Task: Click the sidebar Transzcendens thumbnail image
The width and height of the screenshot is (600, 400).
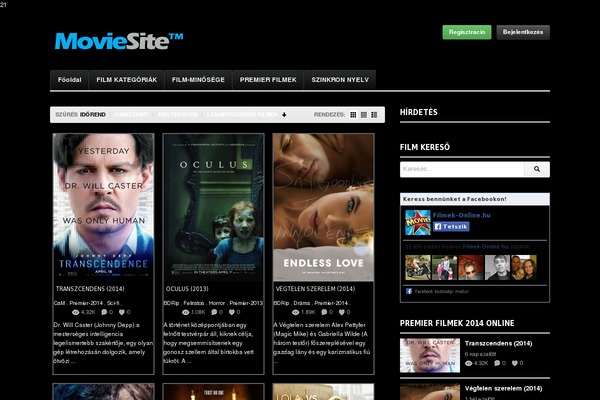Action: point(430,355)
